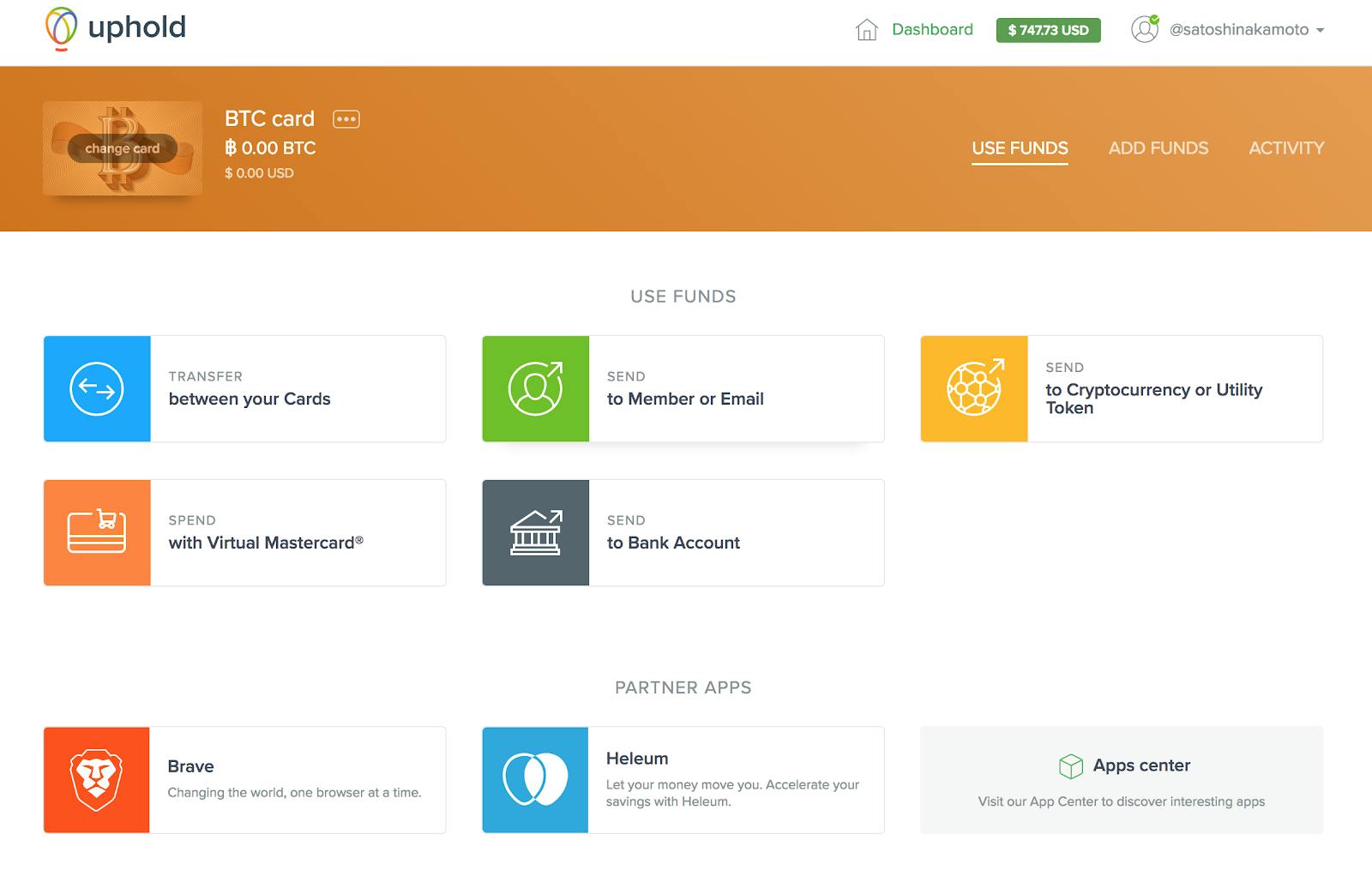Click the $747.73 USD balance badge
This screenshot has height=870, width=1372.
[x=1048, y=30]
